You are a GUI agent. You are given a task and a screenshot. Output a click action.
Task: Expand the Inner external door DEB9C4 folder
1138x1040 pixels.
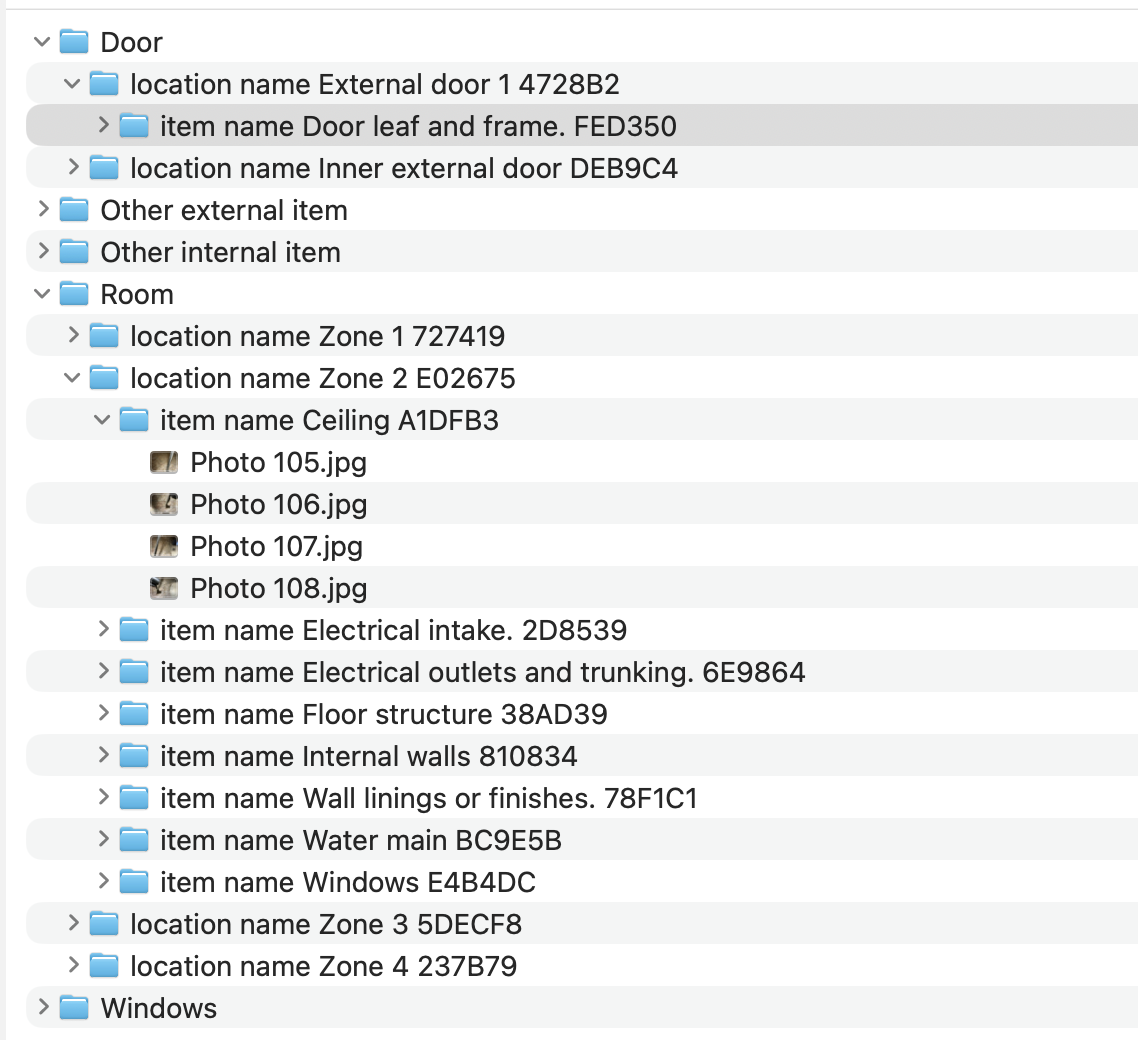coord(72,168)
